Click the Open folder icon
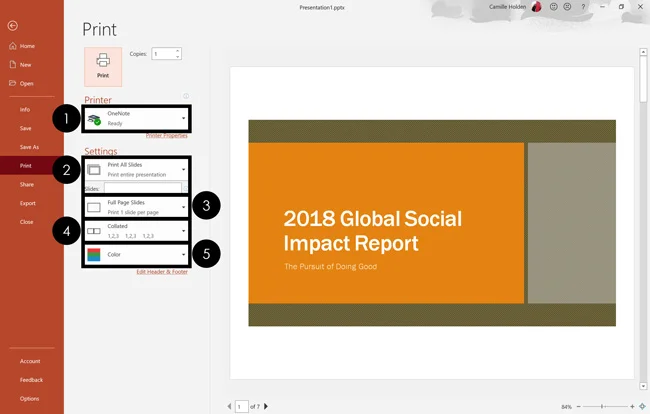This screenshot has width=650, height=414. coord(12,83)
